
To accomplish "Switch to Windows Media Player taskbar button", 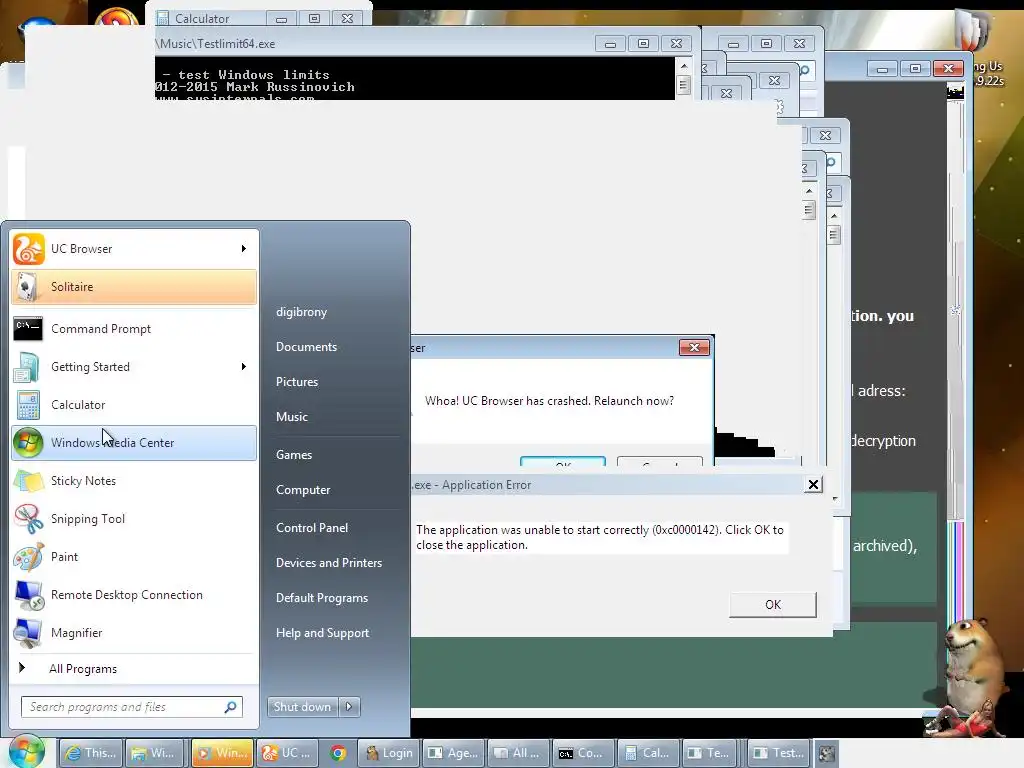I will 222,753.
